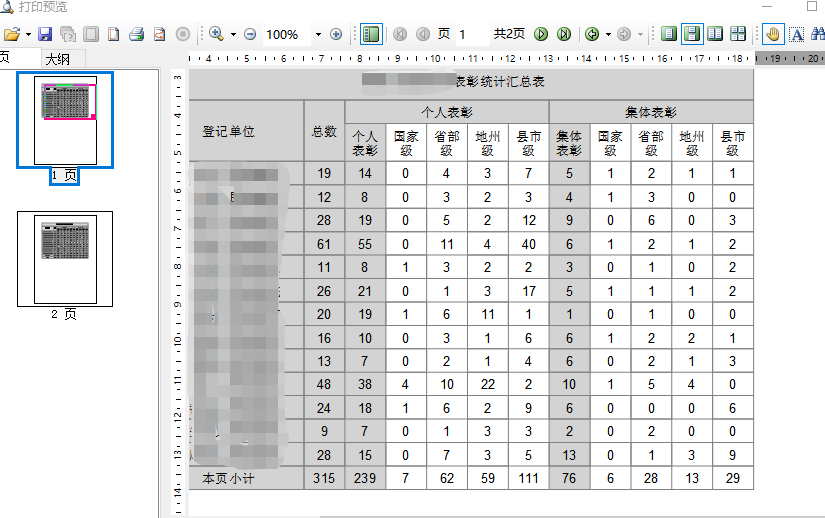
Task: Click the subtotal value 76
Action: 569,478
